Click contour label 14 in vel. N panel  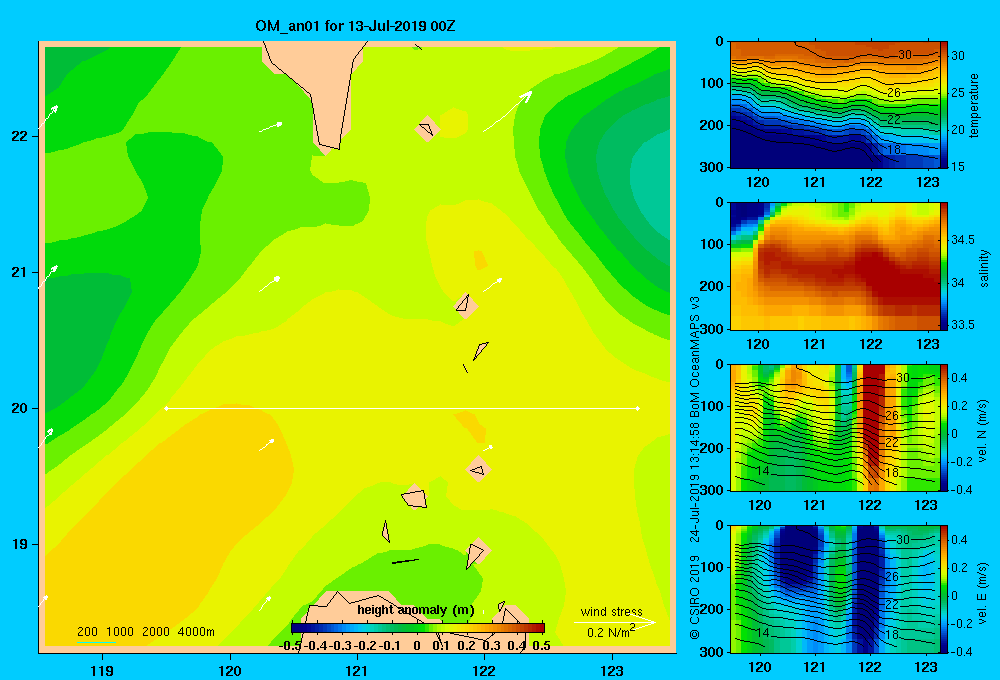[x=763, y=471]
